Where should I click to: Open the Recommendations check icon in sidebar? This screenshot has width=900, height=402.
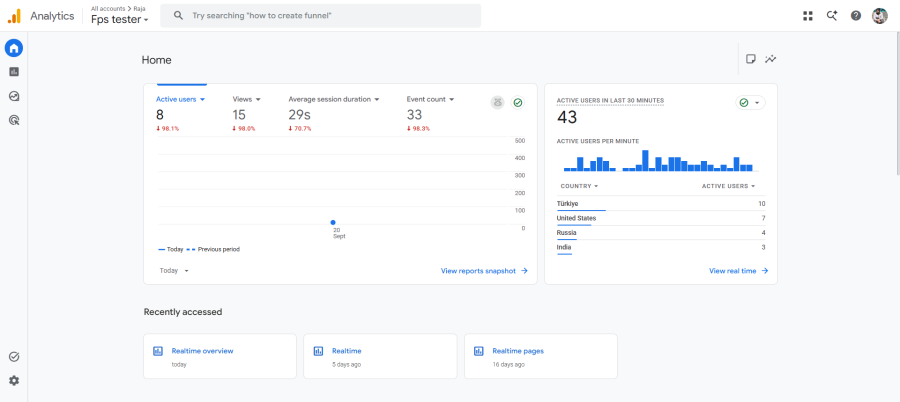coord(14,357)
